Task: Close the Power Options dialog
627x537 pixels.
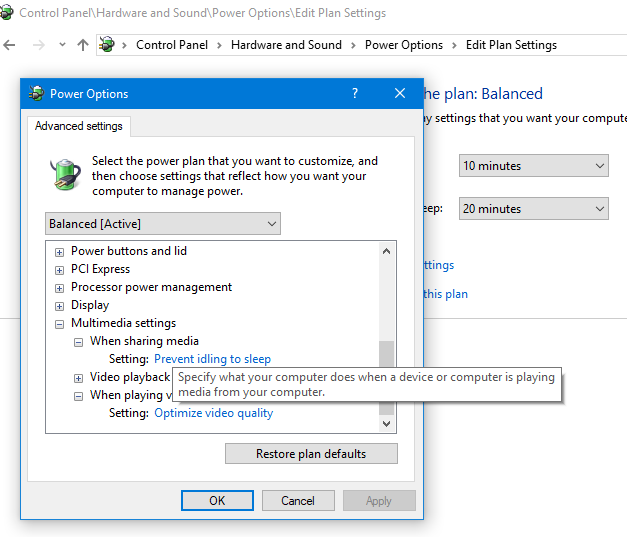Action: click(399, 93)
